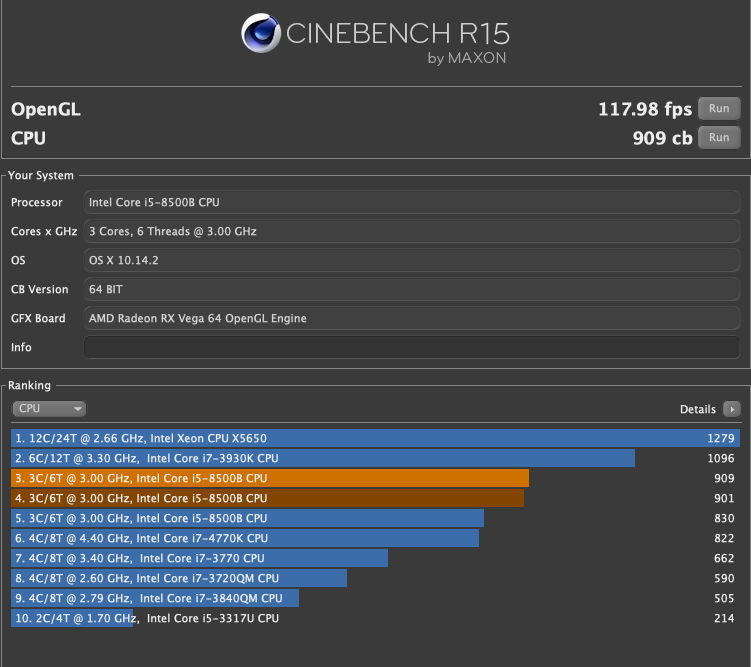Click the GFX Board field Radeon Vega 64
This screenshot has height=667, width=751.
pyautogui.click(x=411, y=318)
